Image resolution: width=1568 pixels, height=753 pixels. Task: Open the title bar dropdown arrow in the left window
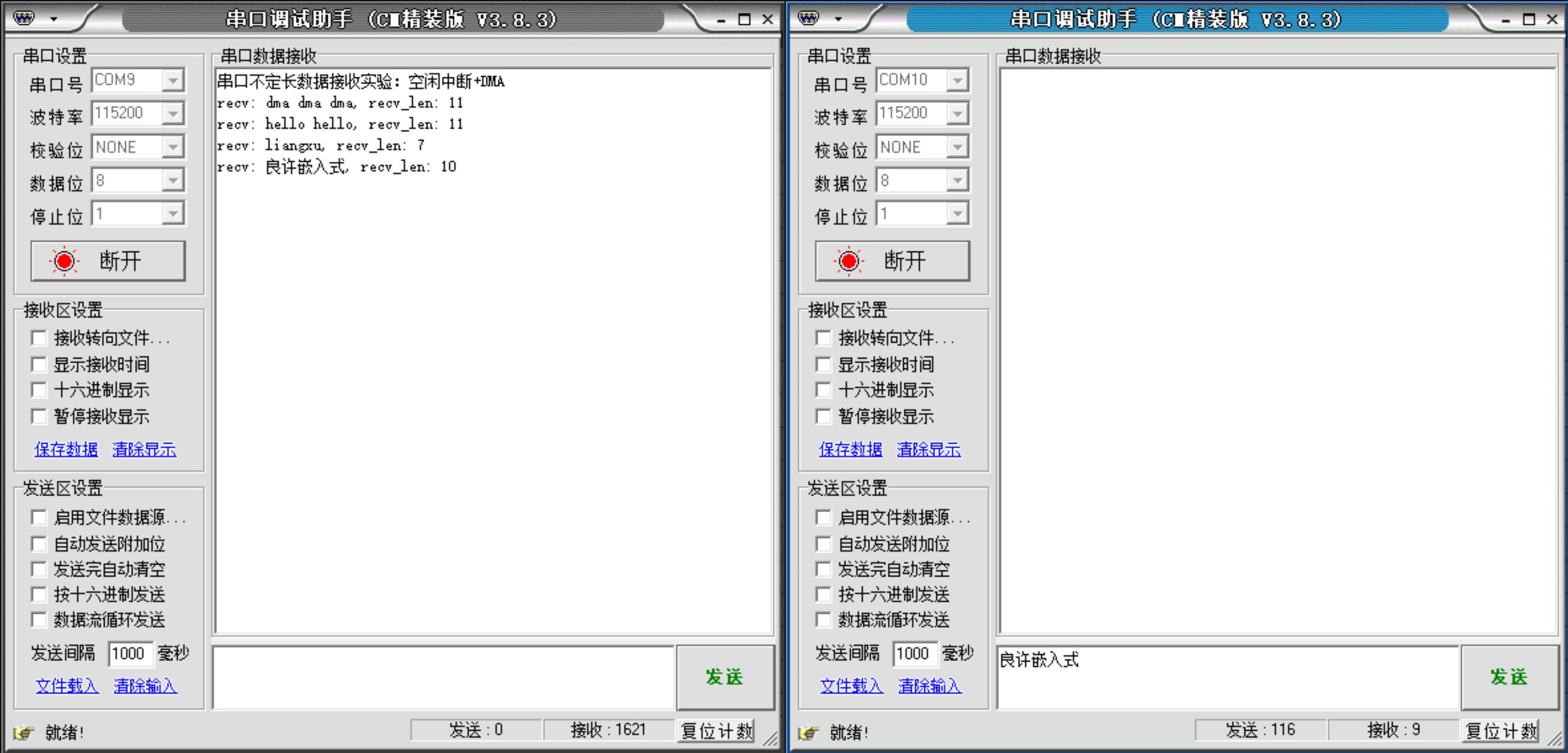54,19
